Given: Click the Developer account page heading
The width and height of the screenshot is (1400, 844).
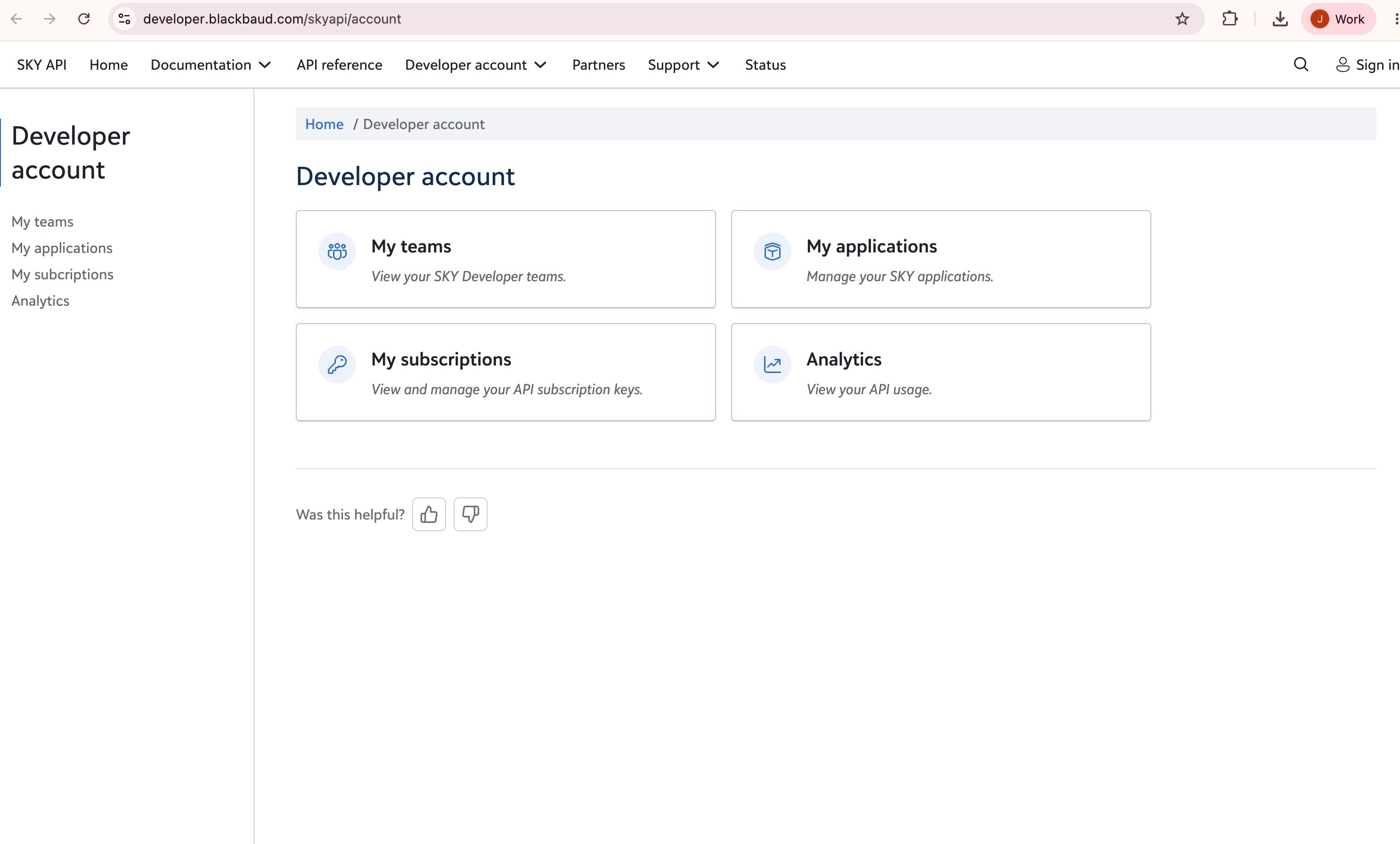Looking at the screenshot, I should coord(405,177).
